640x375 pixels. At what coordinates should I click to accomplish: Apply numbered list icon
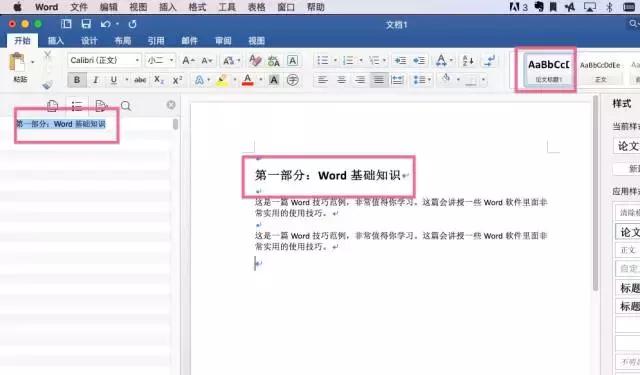click(348, 61)
